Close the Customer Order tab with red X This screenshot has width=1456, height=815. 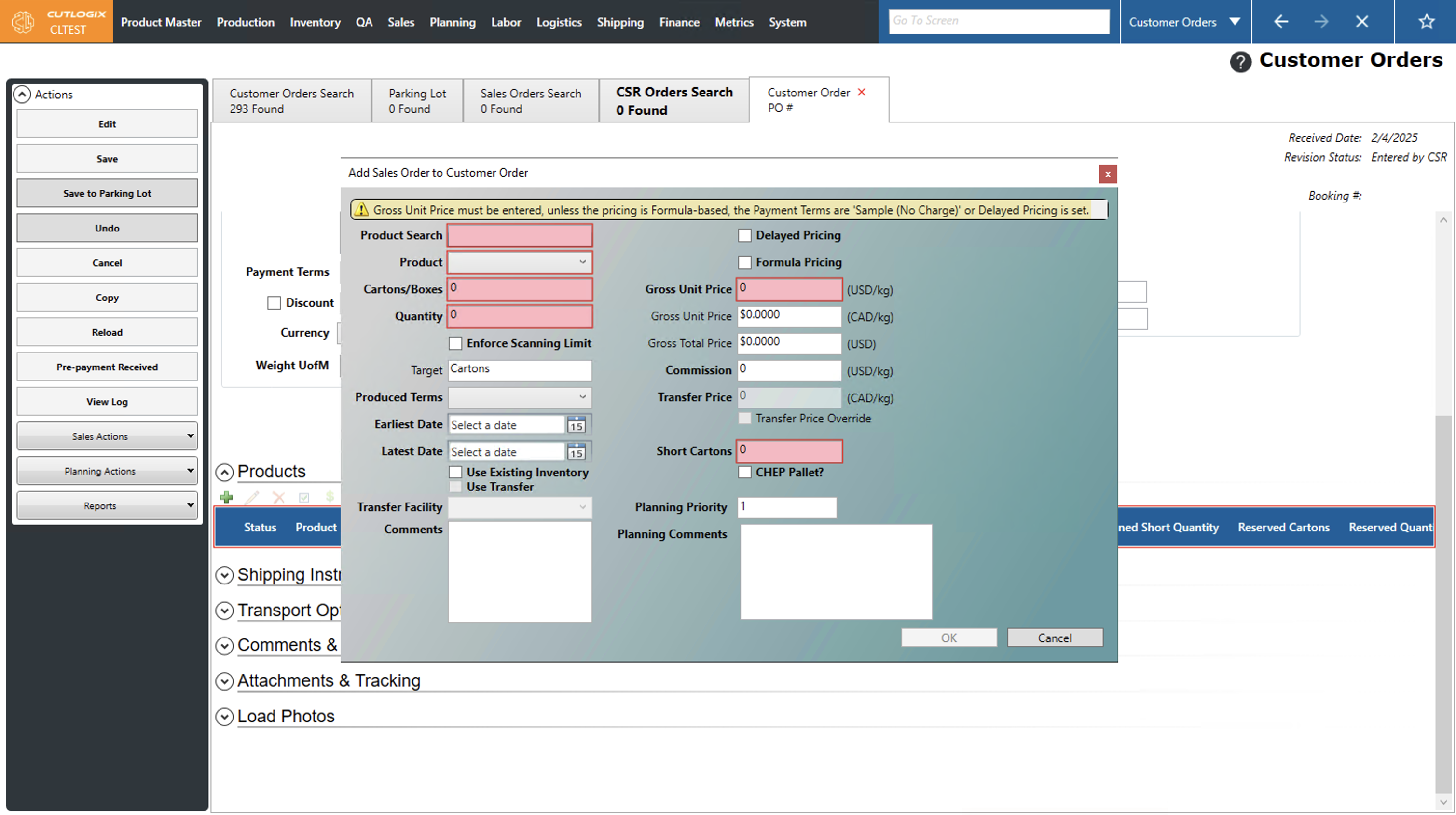point(861,92)
